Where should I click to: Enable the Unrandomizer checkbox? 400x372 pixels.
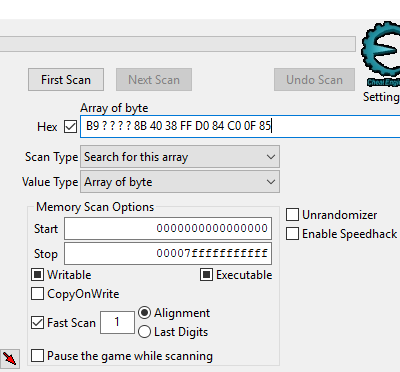292,215
